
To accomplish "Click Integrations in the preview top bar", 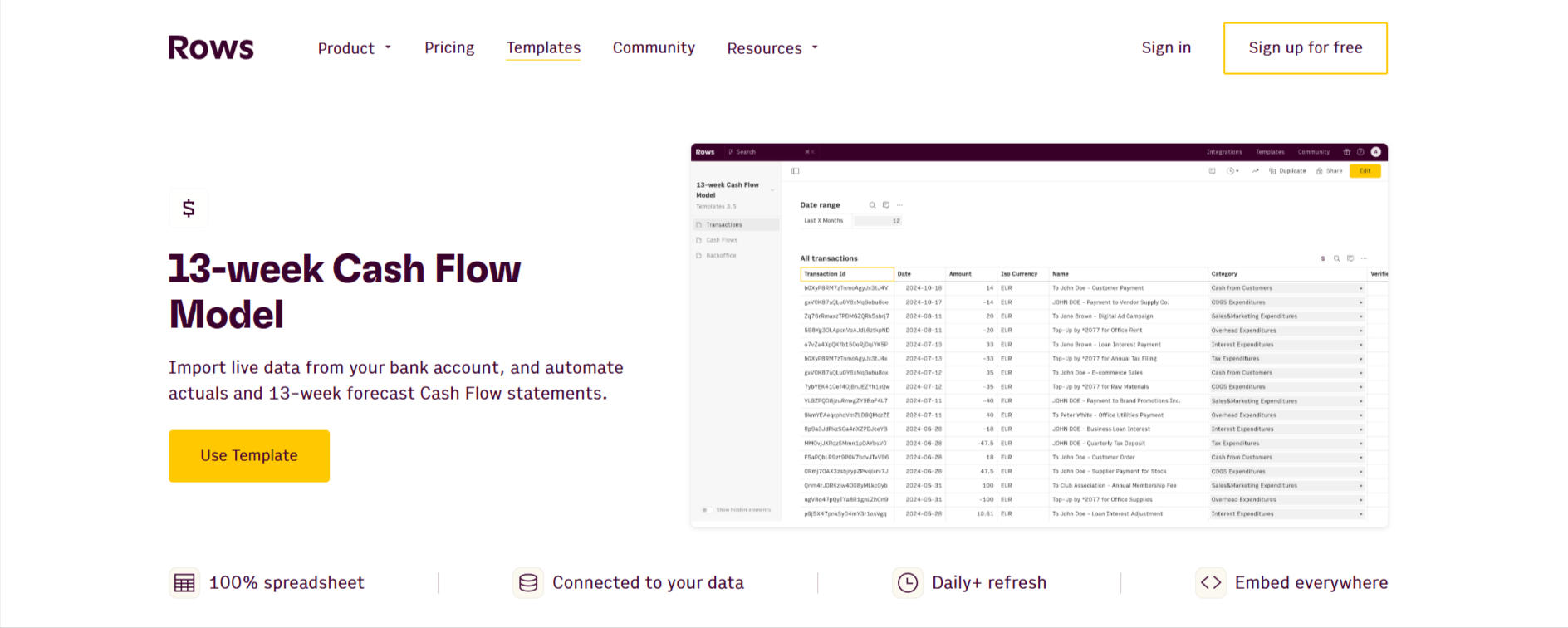I will click(1224, 152).
